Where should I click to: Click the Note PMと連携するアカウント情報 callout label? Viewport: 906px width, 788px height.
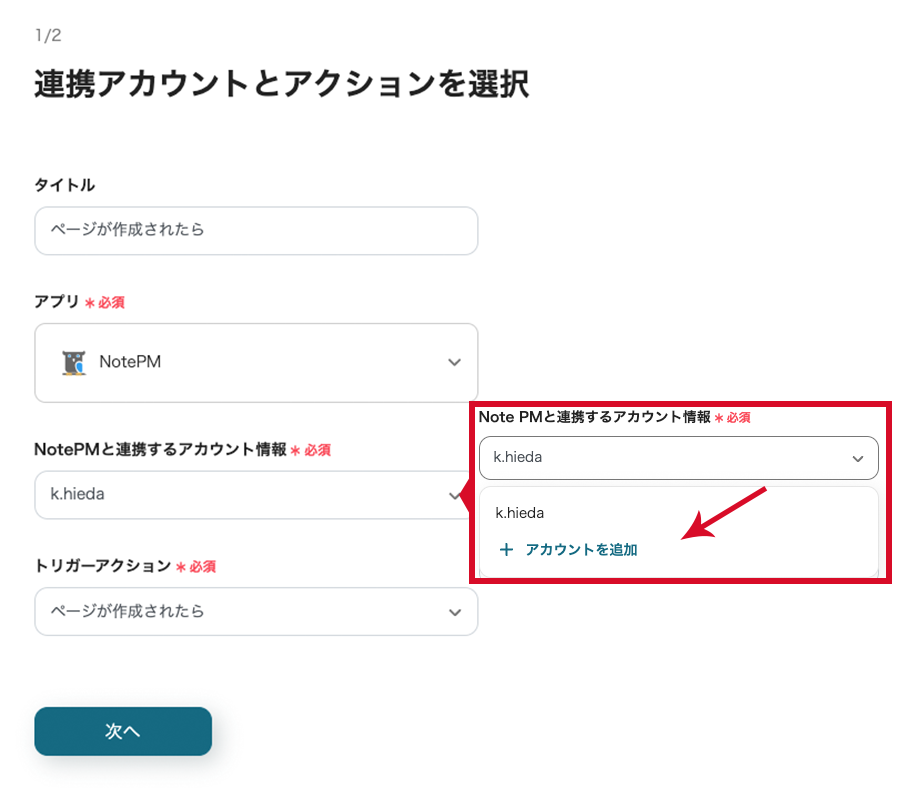pyautogui.click(x=595, y=417)
